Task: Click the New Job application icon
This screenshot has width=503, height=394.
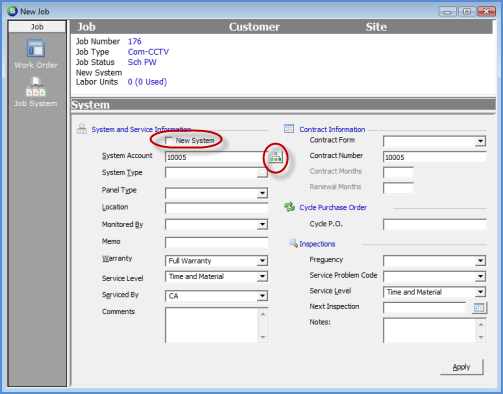Action: point(12,11)
